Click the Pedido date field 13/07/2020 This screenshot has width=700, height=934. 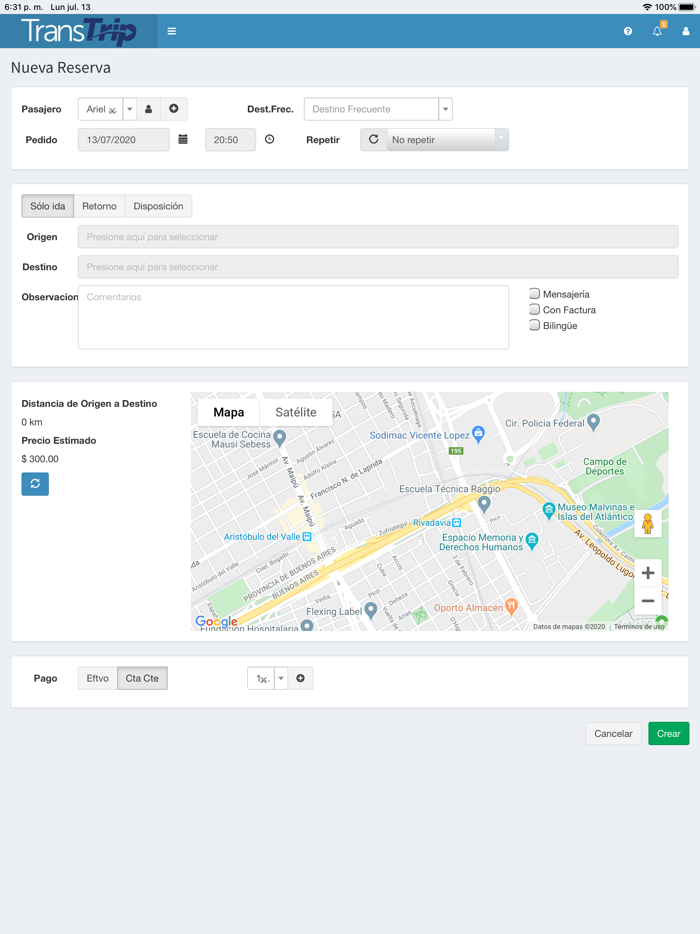(124, 139)
